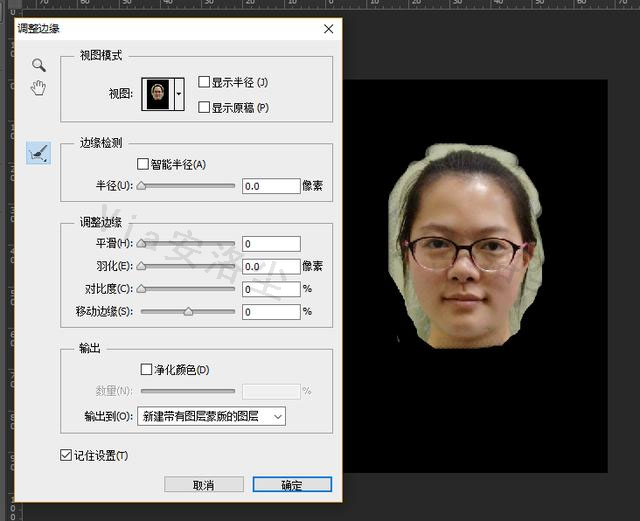Enable the 显示半径 (J) checkbox
The image size is (640, 521).
pos(204,82)
